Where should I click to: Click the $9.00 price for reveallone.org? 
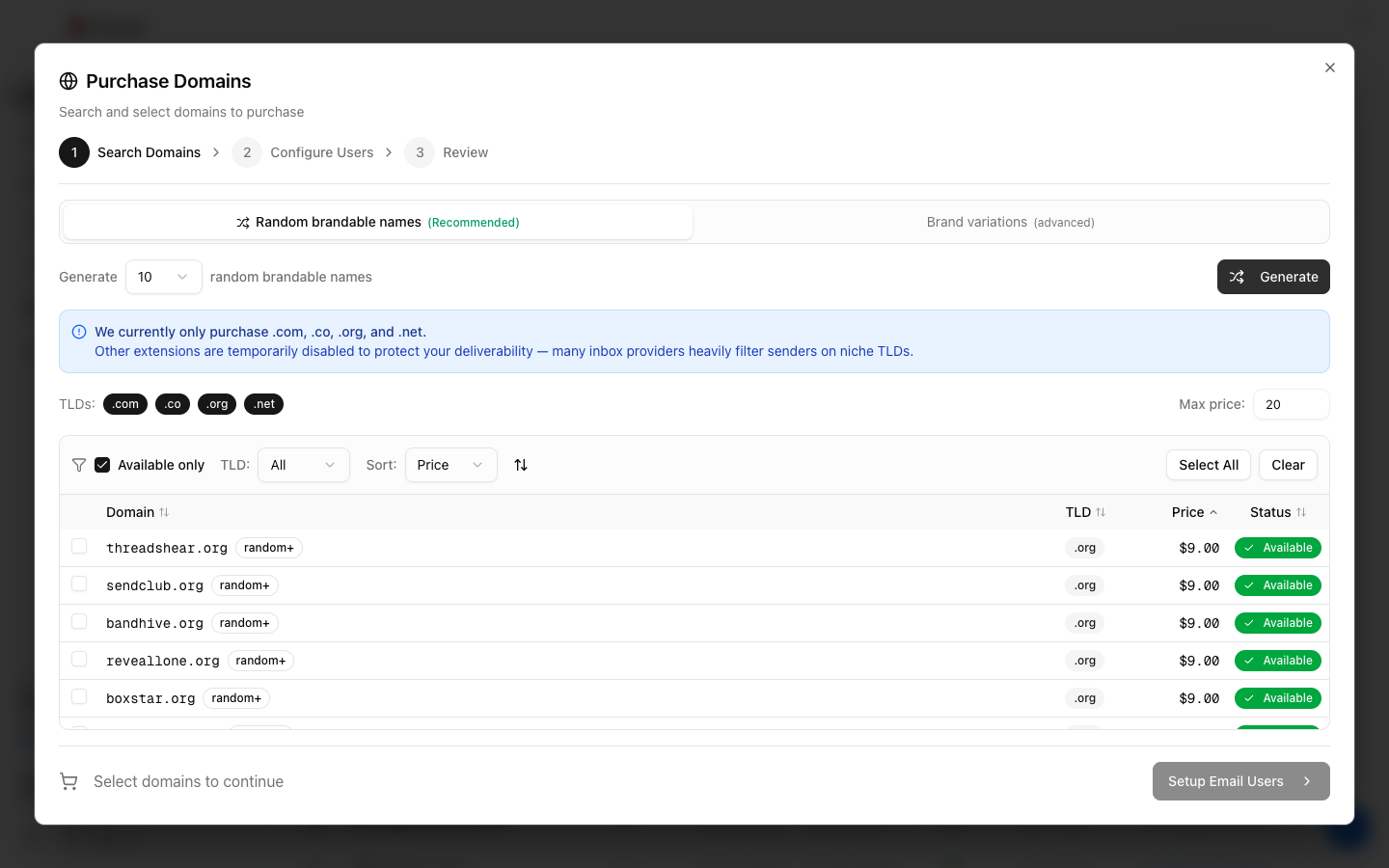pos(1199,661)
